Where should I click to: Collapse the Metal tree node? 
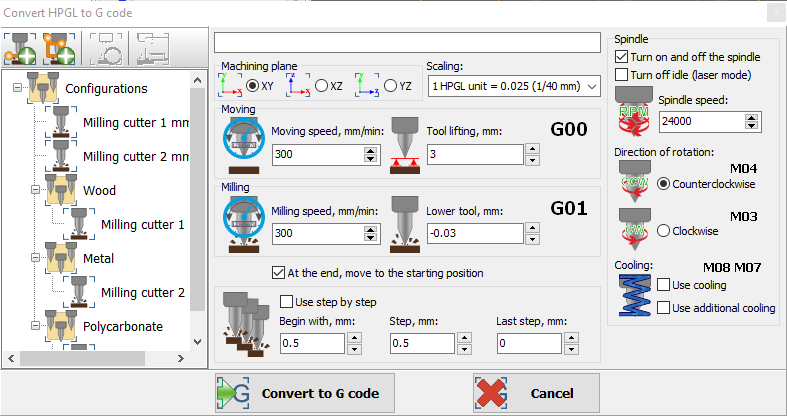coord(35,257)
